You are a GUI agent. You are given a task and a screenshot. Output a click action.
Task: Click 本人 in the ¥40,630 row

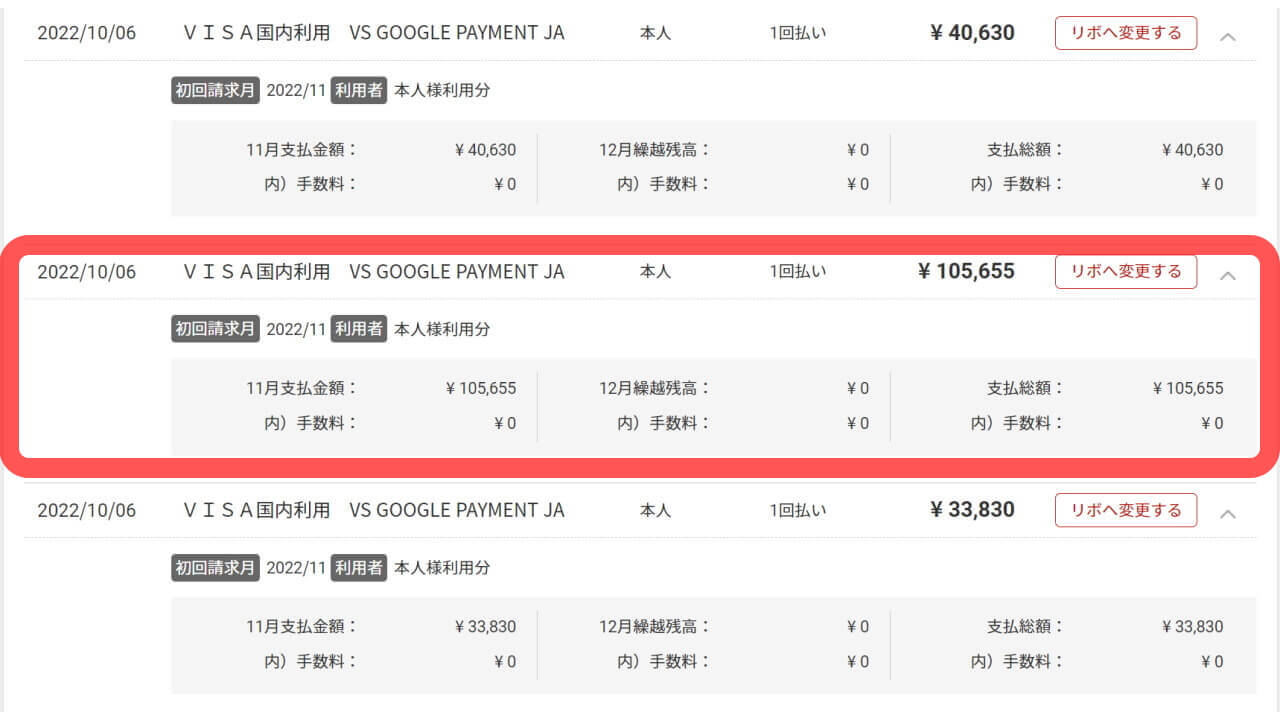pos(655,33)
